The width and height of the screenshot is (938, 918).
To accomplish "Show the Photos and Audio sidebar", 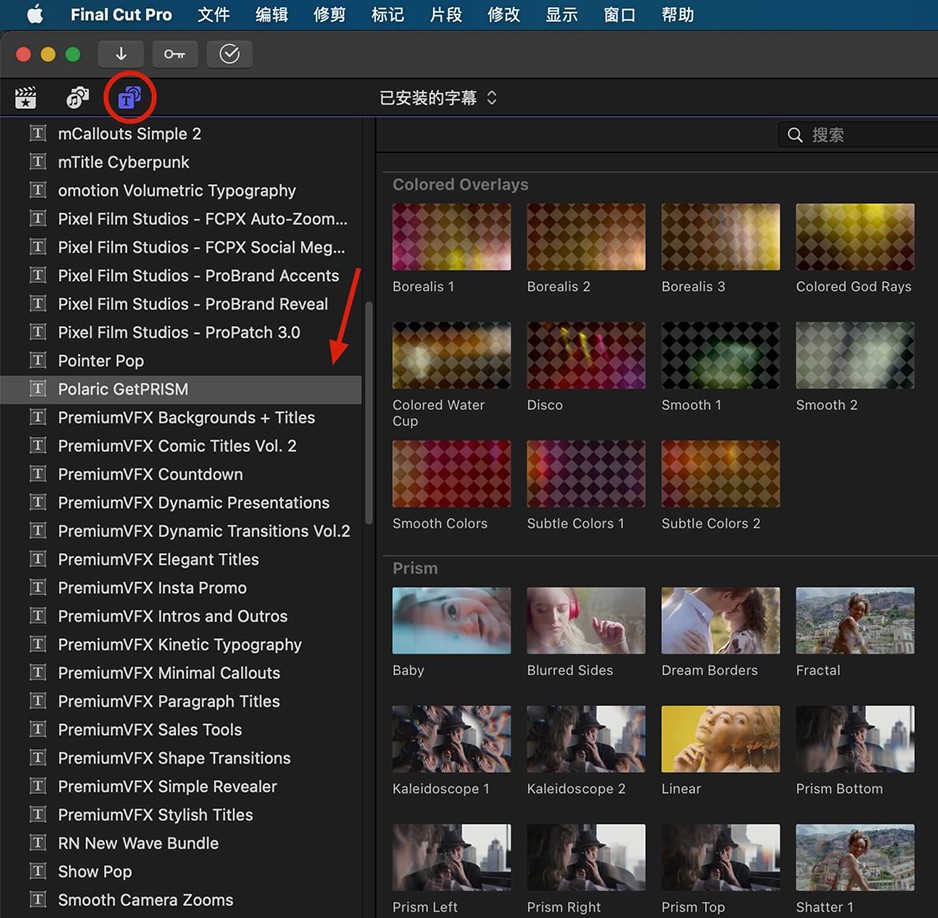I will [77, 98].
